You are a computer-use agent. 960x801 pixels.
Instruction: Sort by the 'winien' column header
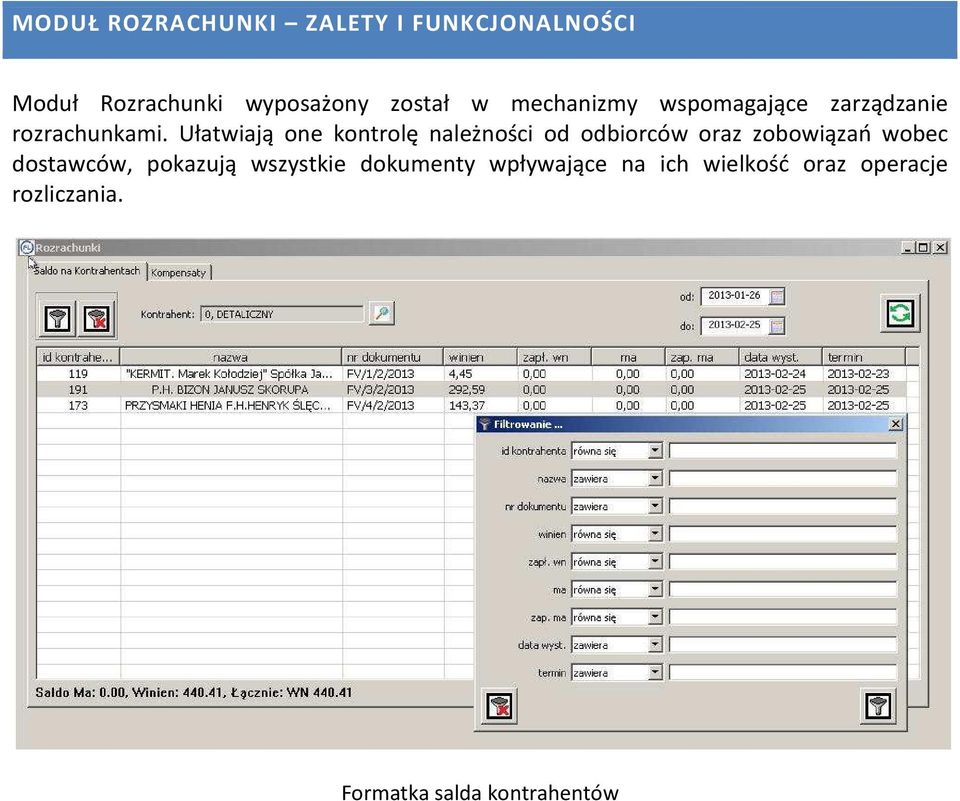point(481,357)
